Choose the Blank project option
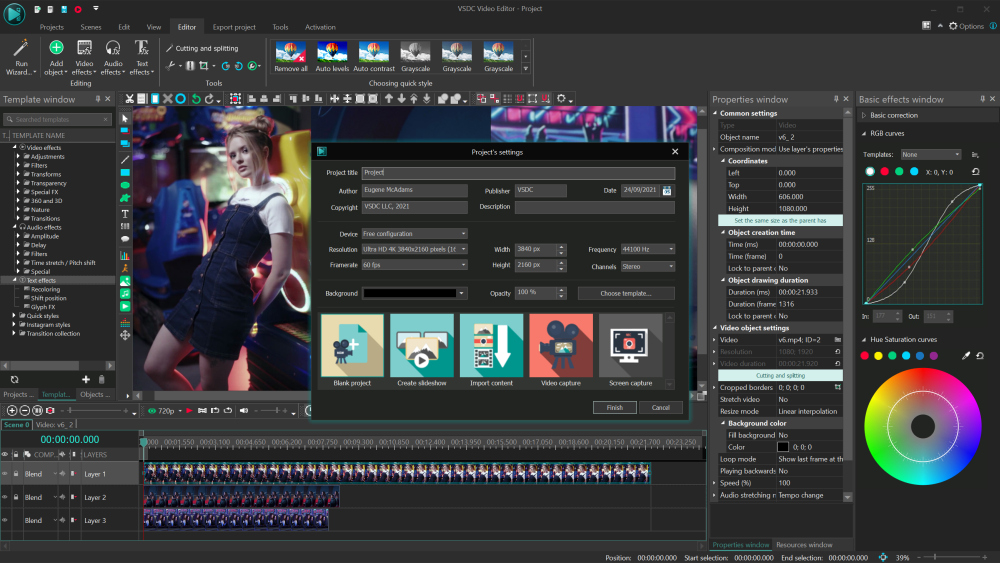This screenshot has height=563, width=1000. click(x=352, y=350)
